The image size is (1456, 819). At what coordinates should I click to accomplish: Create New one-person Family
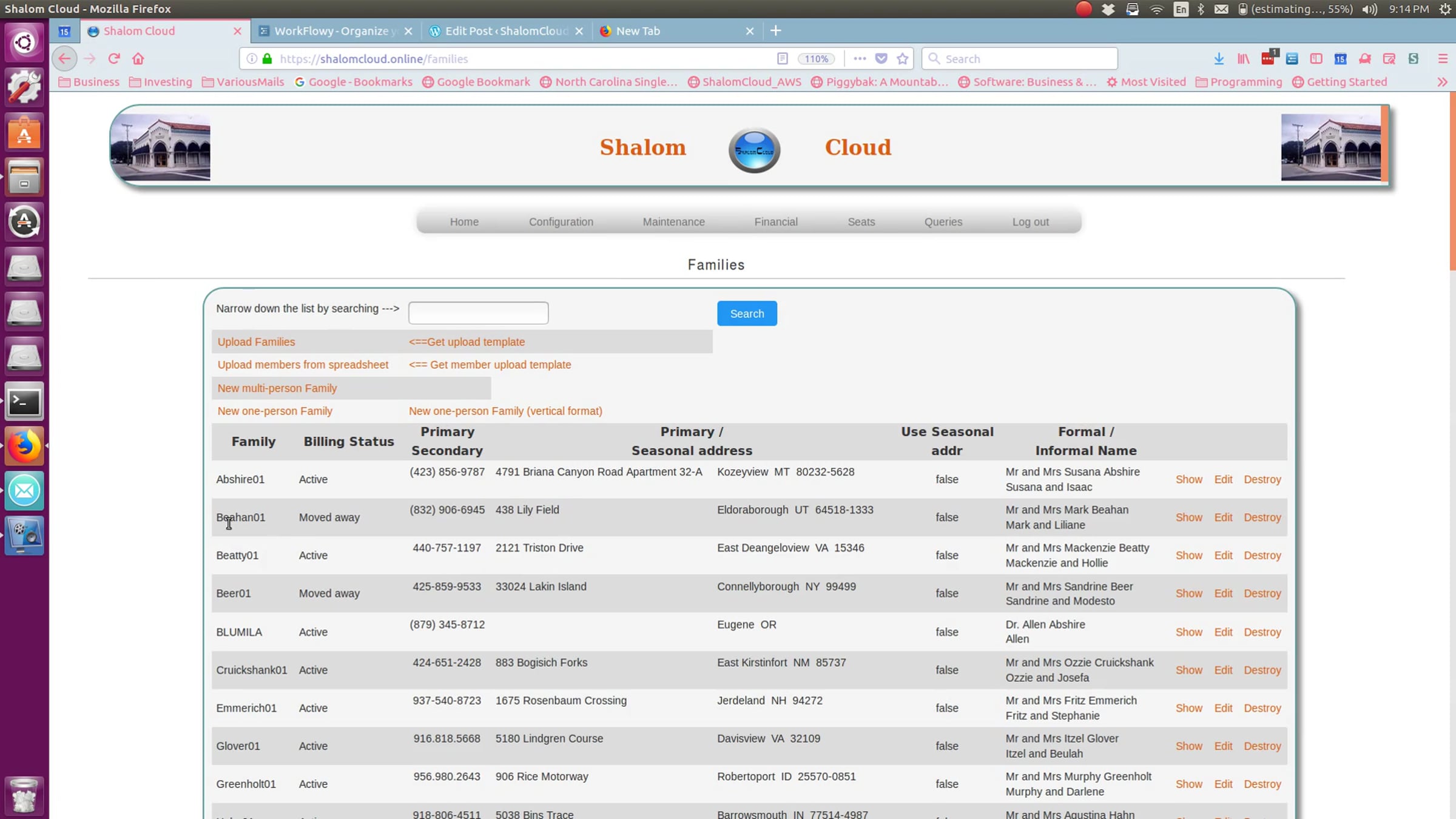pyautogui.click(x=275, y=411)
